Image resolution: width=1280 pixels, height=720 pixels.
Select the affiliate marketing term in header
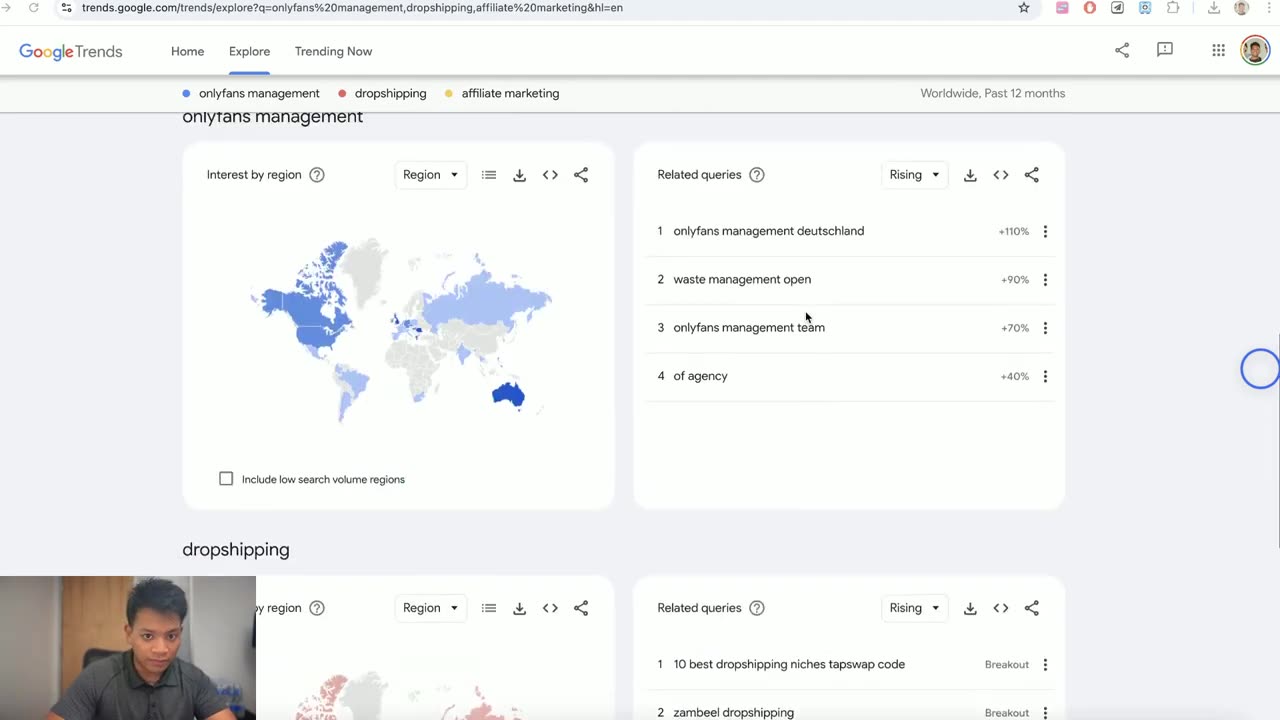(x=510, y=93)
